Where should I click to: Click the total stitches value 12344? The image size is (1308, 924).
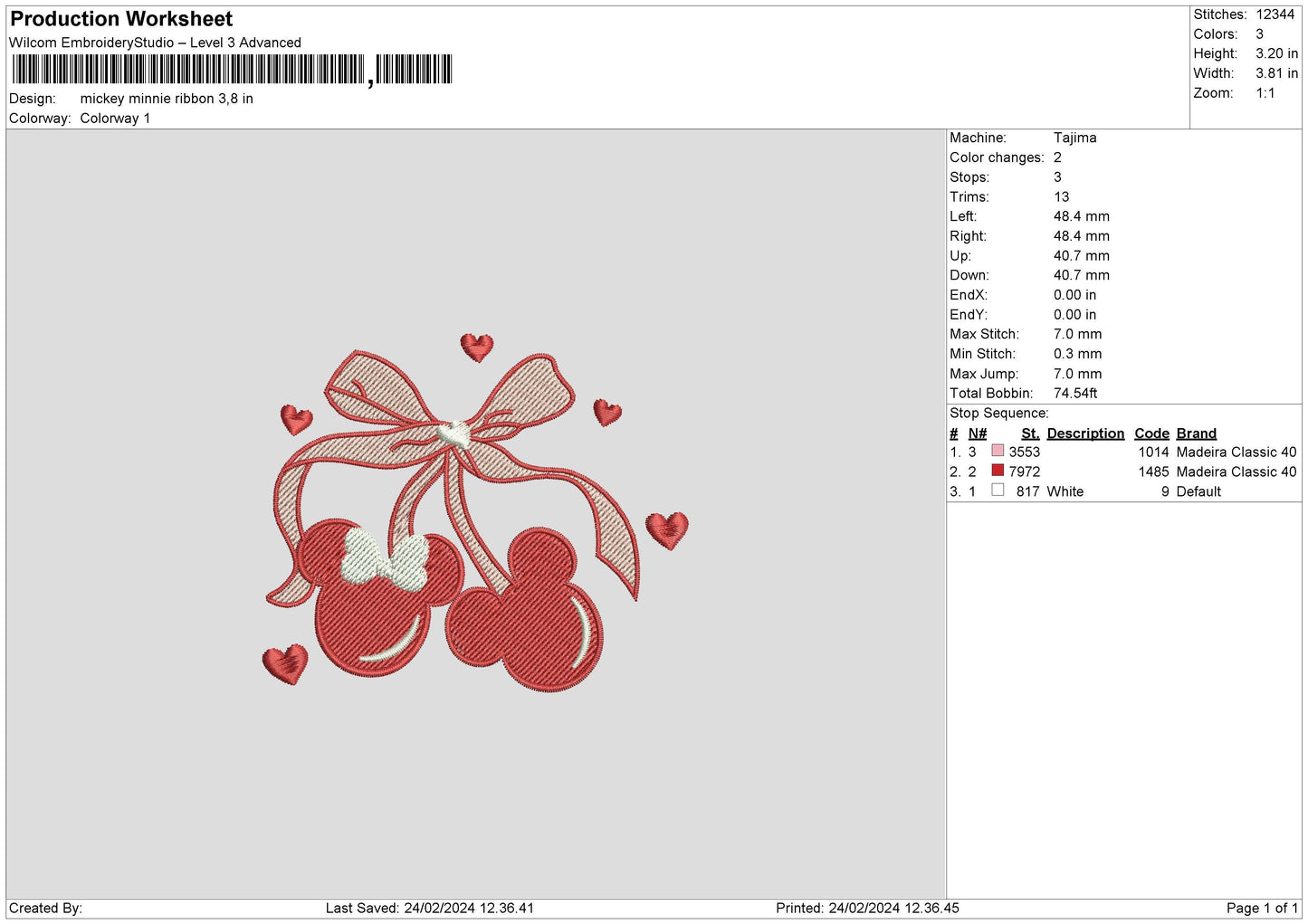(x=1275, y=14)
